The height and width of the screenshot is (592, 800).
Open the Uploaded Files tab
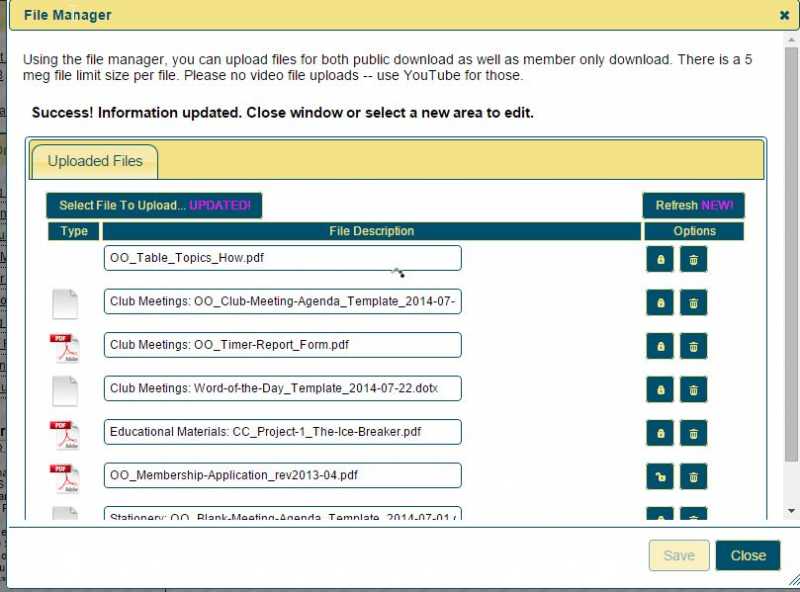(95, 161)
